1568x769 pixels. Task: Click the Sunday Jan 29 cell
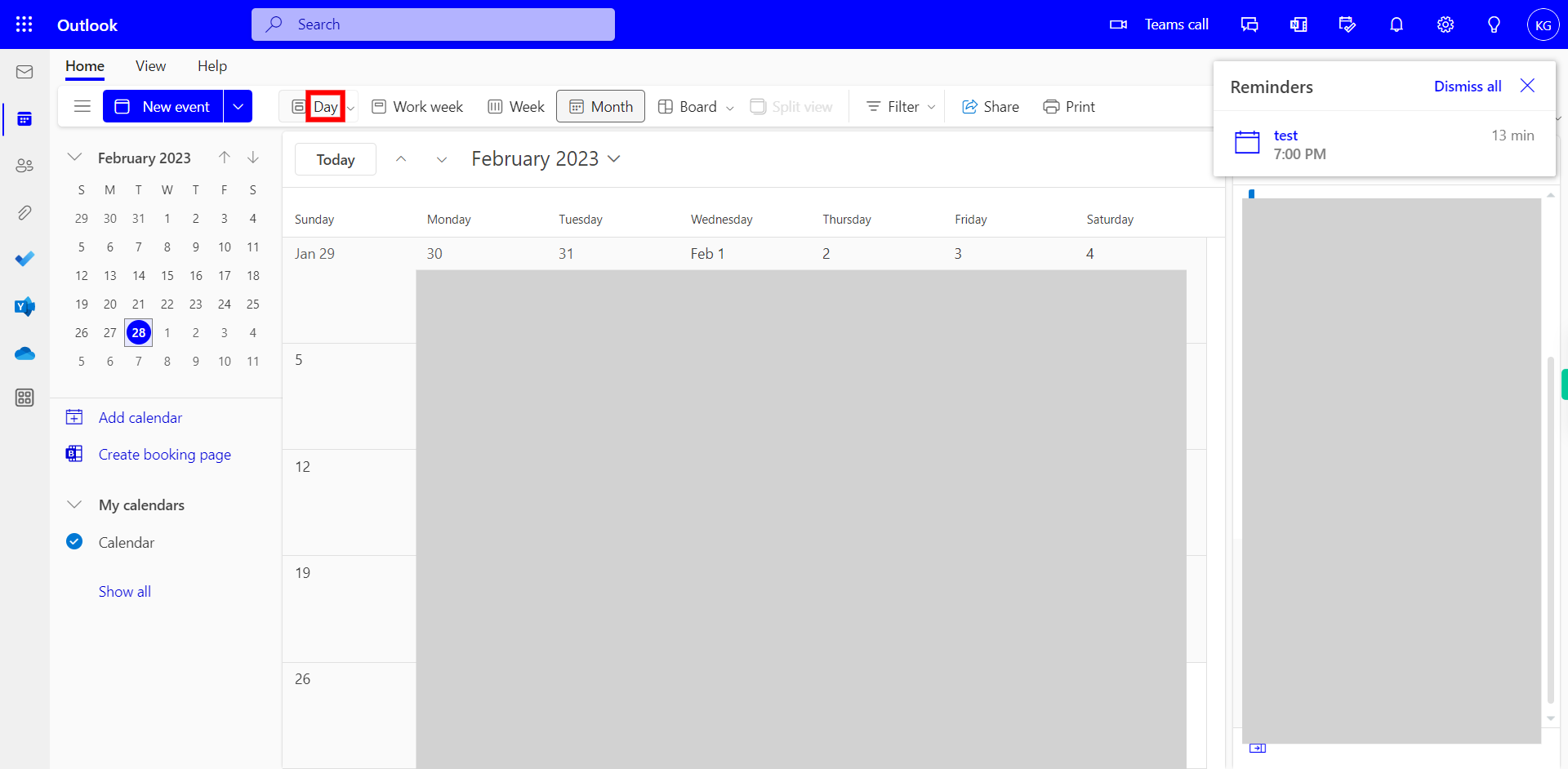[349, 290]
